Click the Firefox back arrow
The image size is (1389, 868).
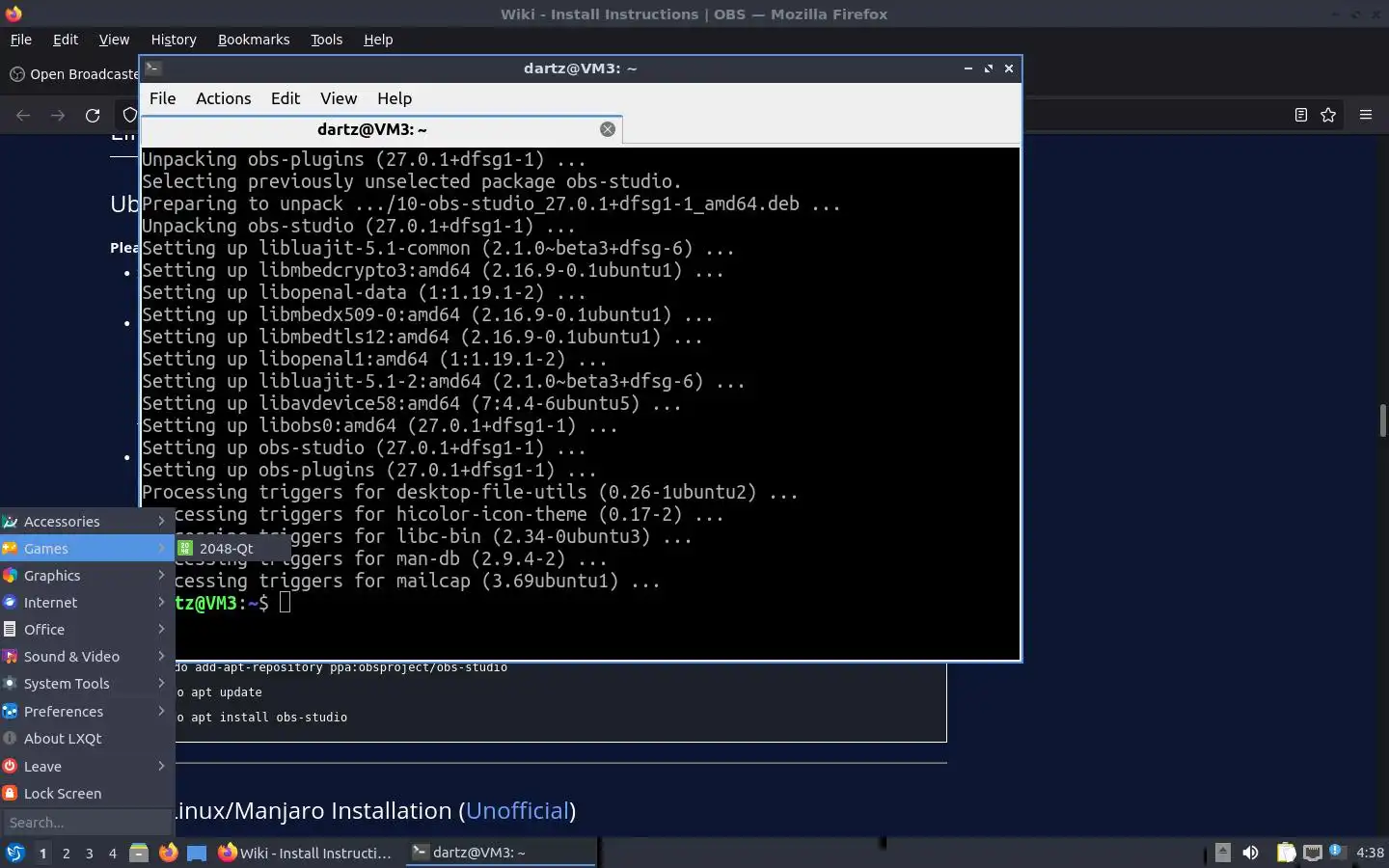pyautogui.click(x=23, y=115)
